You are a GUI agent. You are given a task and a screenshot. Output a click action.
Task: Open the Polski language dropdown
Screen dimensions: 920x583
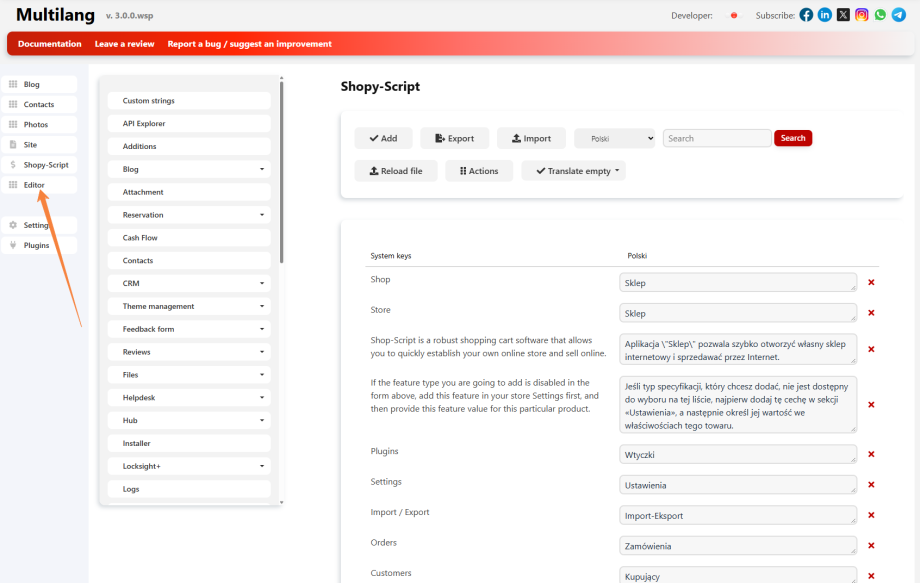tap(615, 138)
